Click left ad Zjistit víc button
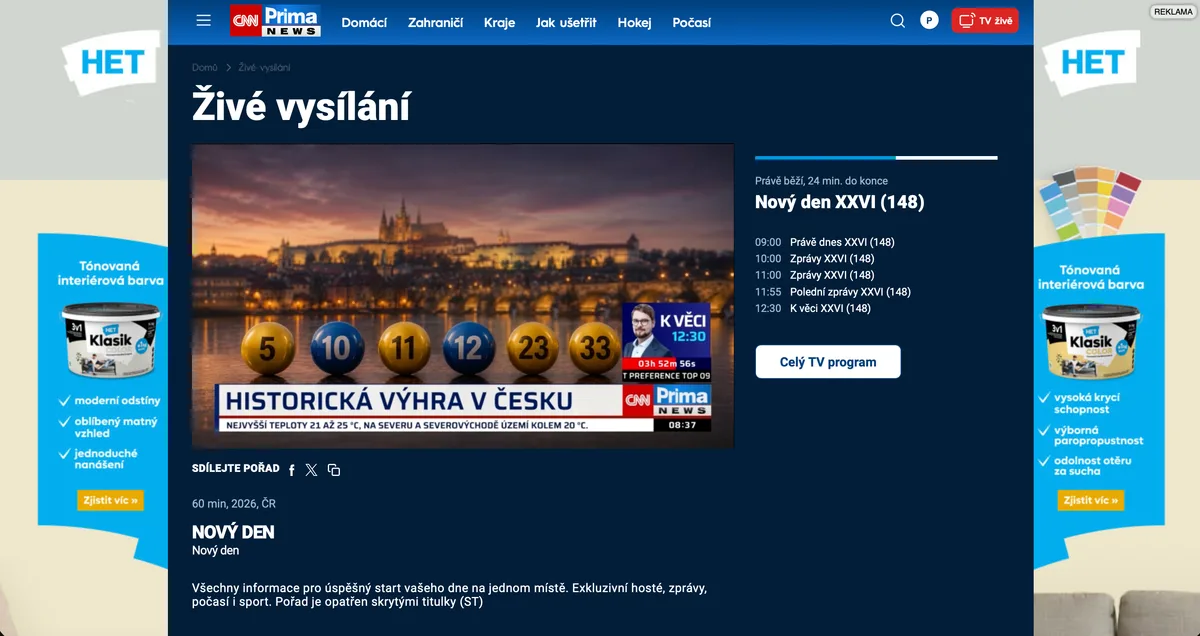1200x636 pixels. click(x=110, y=500)
